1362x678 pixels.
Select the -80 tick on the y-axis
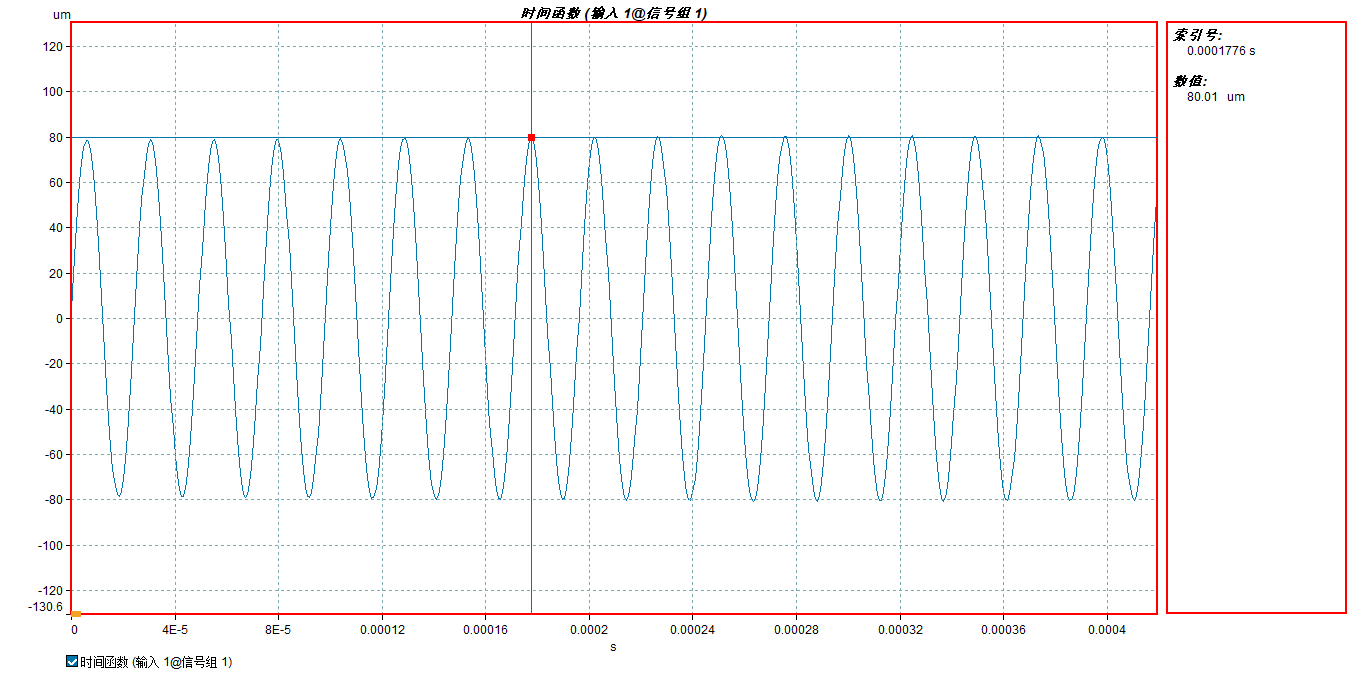[x=52, y=500]
